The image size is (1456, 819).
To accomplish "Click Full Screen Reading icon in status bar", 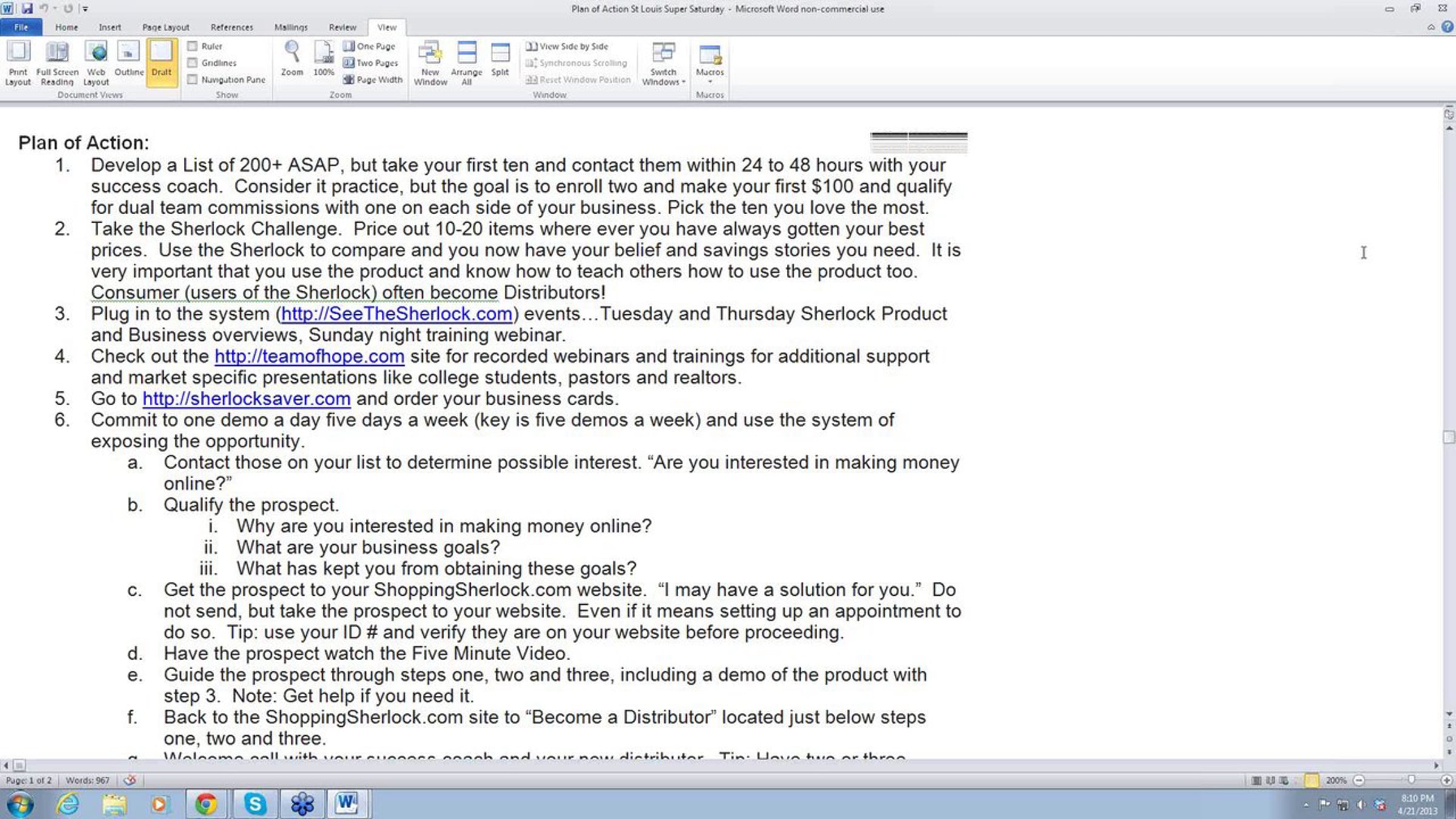I will [x=1270, y=780].
